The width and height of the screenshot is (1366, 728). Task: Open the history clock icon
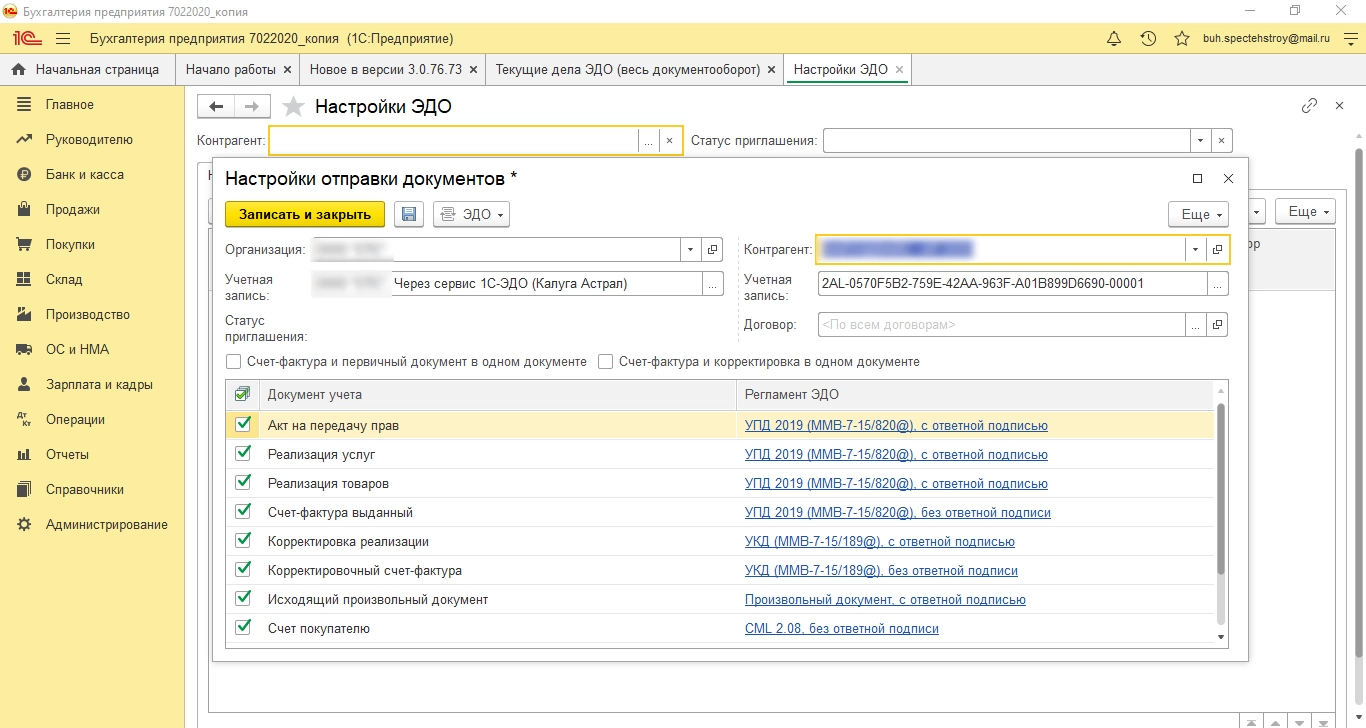pos(1148,39)
